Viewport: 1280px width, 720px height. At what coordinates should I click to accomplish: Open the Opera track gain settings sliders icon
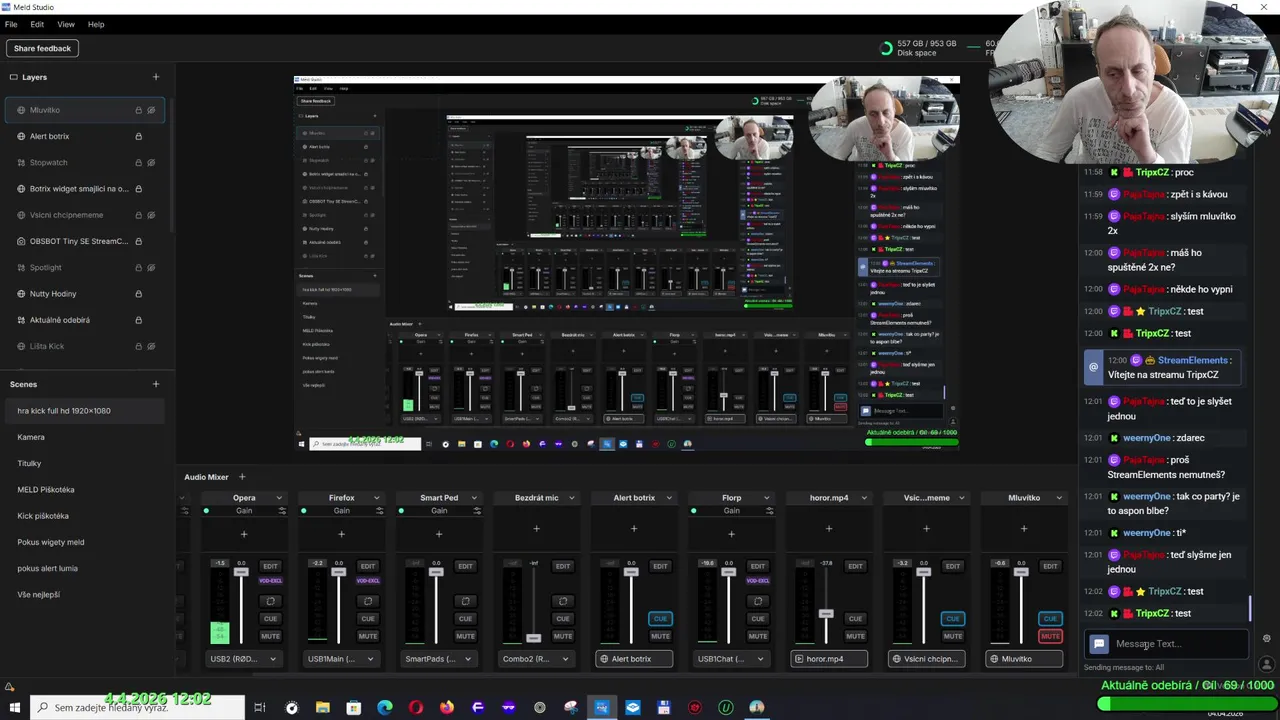point(282,511)
